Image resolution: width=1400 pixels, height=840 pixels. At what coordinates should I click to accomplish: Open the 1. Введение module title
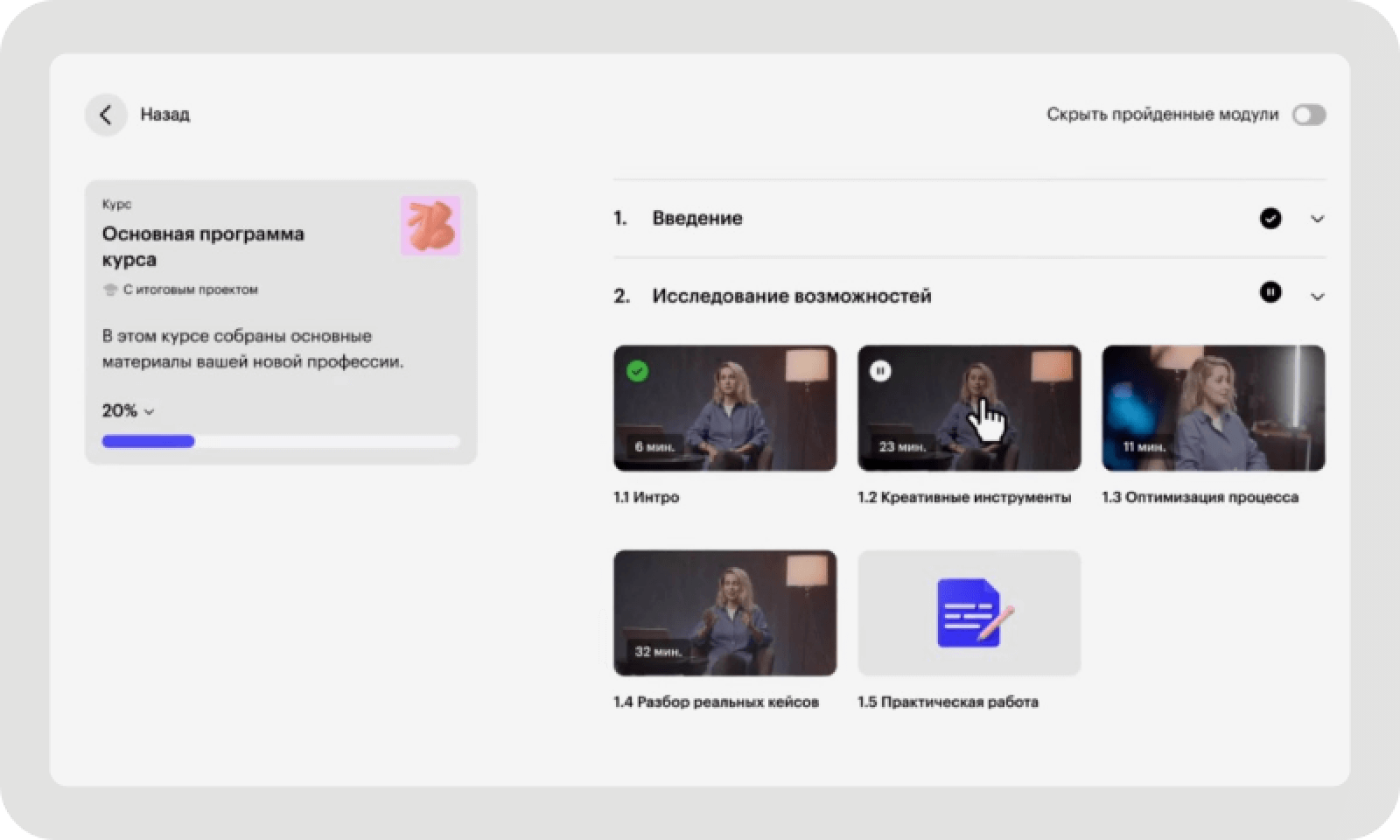pyautogui.click(x=678, y=218)
